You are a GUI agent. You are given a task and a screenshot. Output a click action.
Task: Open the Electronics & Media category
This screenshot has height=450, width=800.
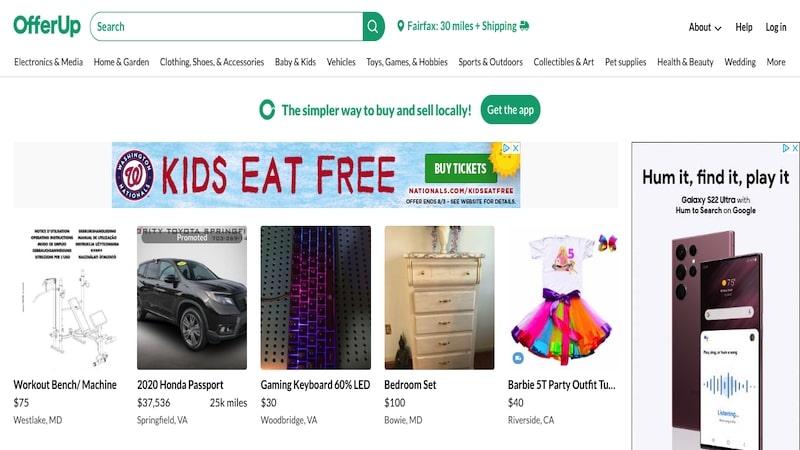pos(48,62)
